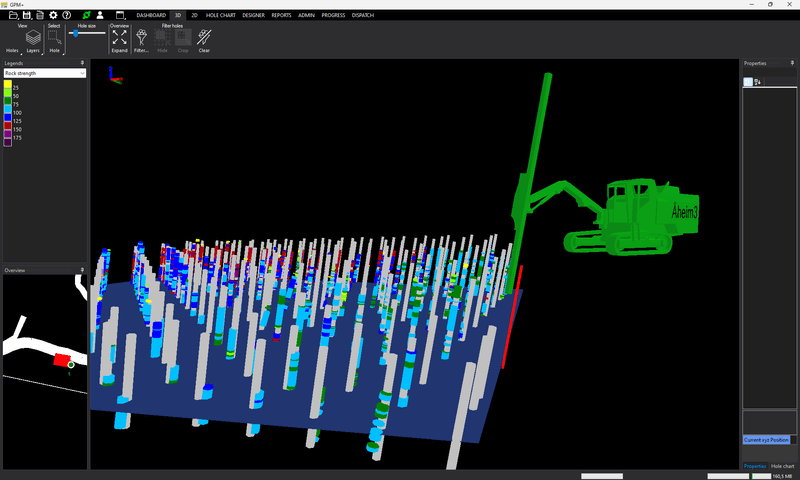Open the HOLE CHART tab
The height and width of the screenshot is (480, 800).
tap(220, 15)
